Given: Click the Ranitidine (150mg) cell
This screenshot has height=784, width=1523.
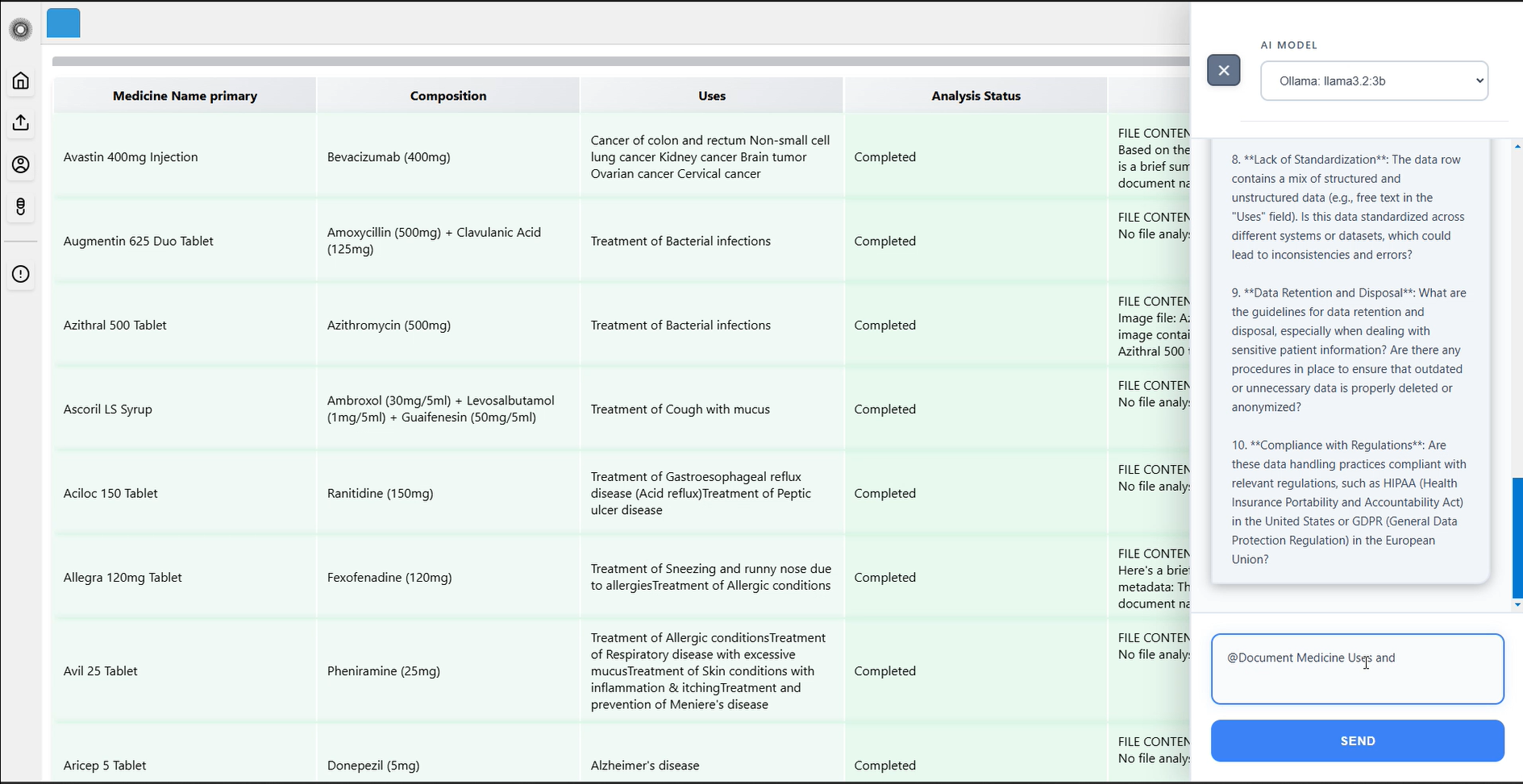Looking at the screenshot, I should tap(448, 493).
